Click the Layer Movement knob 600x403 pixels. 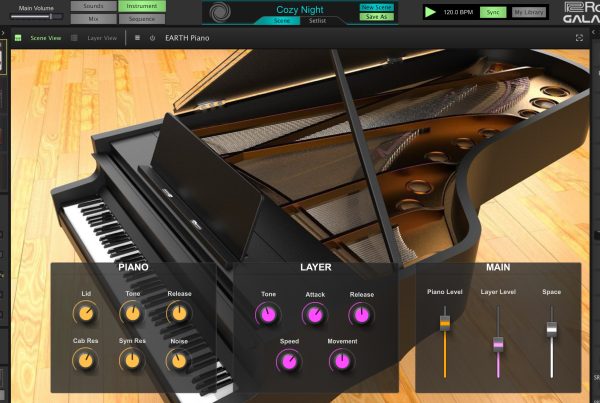(x=342, y=362)
